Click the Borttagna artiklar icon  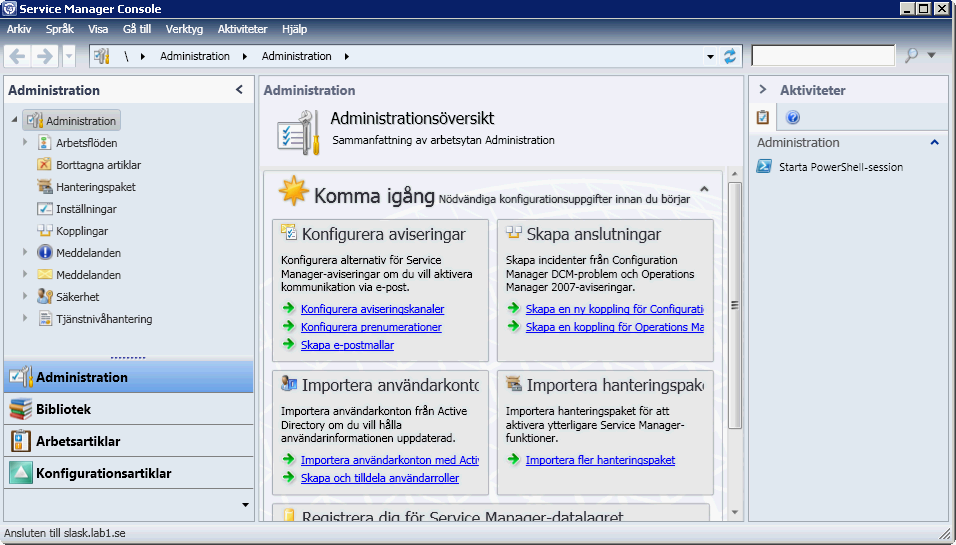pyautogui.click(x=45, y=165)
